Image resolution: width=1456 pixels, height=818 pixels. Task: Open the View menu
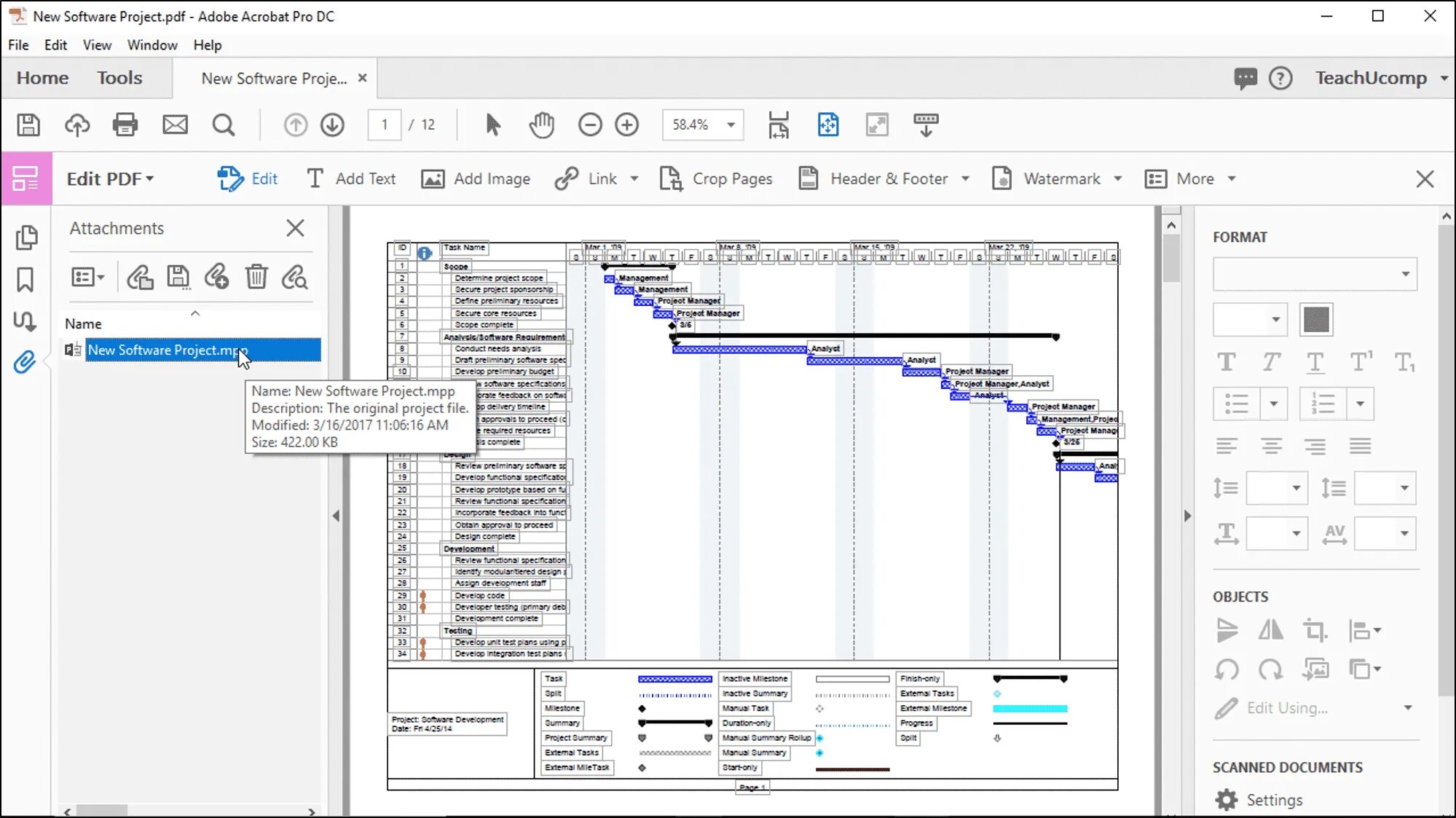(x=97, y=44)
